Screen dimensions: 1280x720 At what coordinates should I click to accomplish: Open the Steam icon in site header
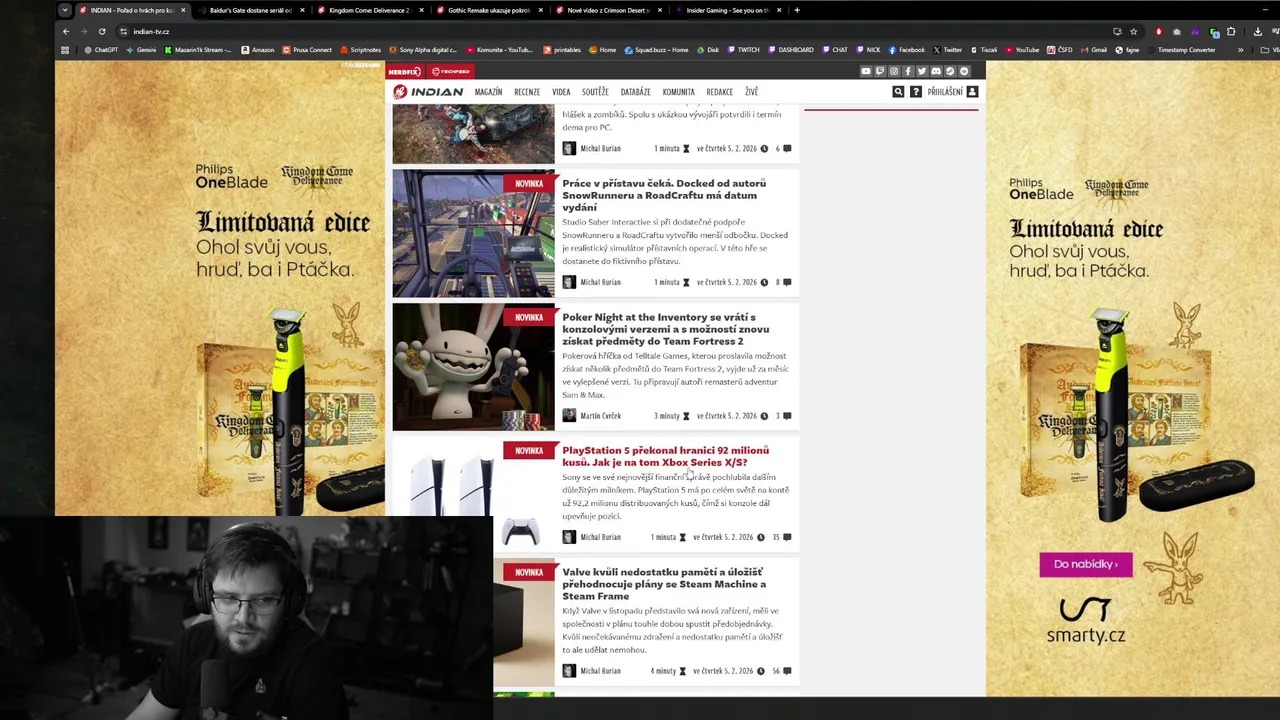(x=950, y=71)
